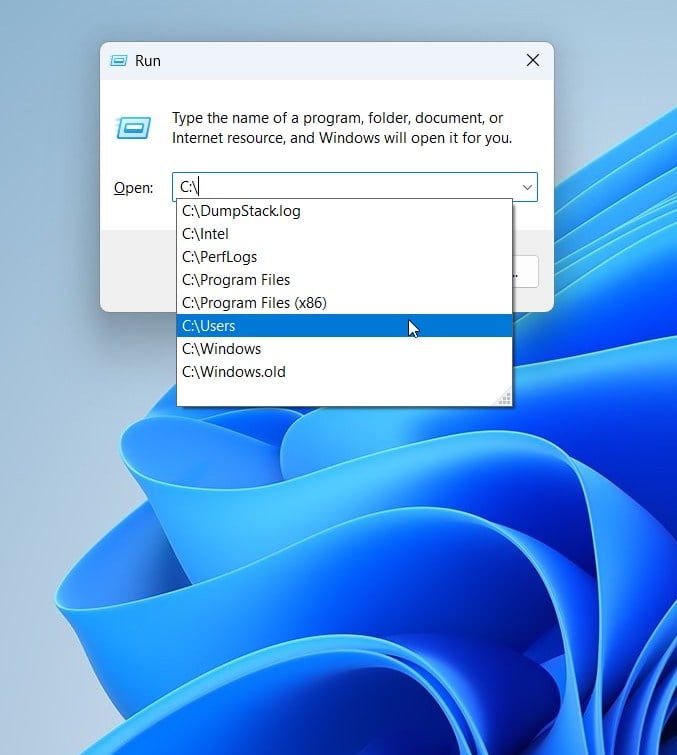677x755 pixels.
Task: Pick C:\PerfLogs in the autocomplete list
Action: pyautogui.click(x=344, y=257)
